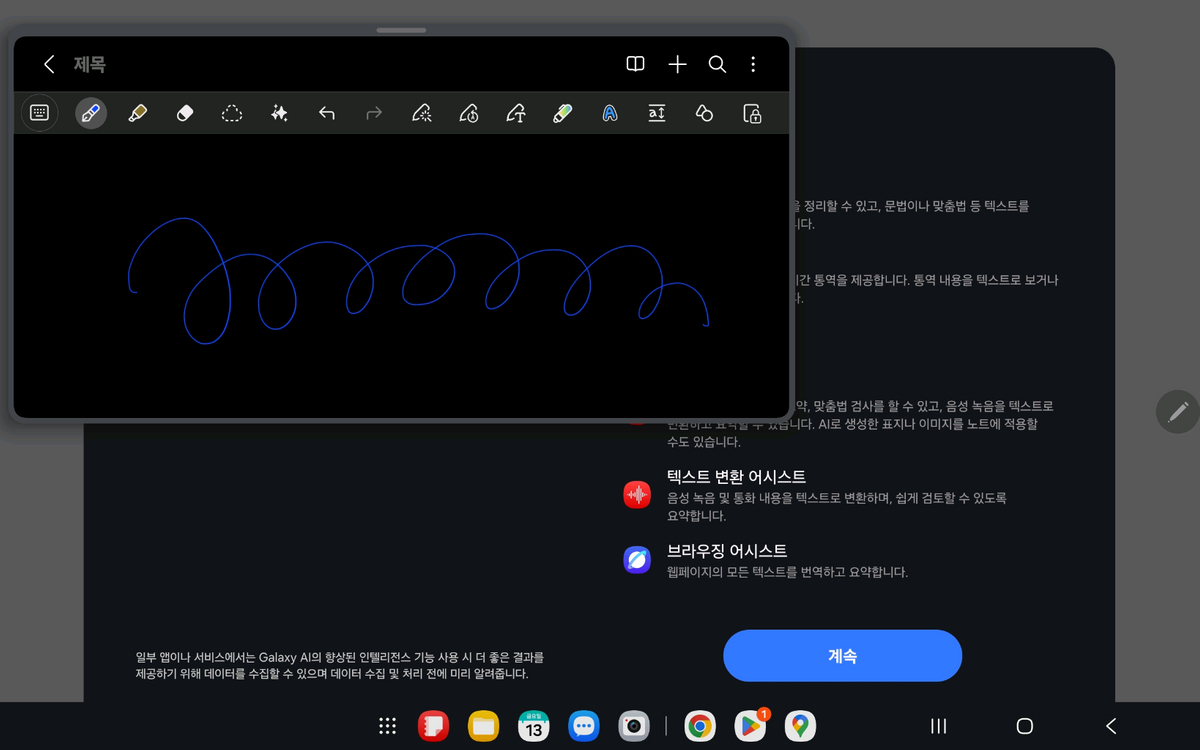The image size is (1200, 750).
Task: Select the Eraser tool
Action: (184, 113)
